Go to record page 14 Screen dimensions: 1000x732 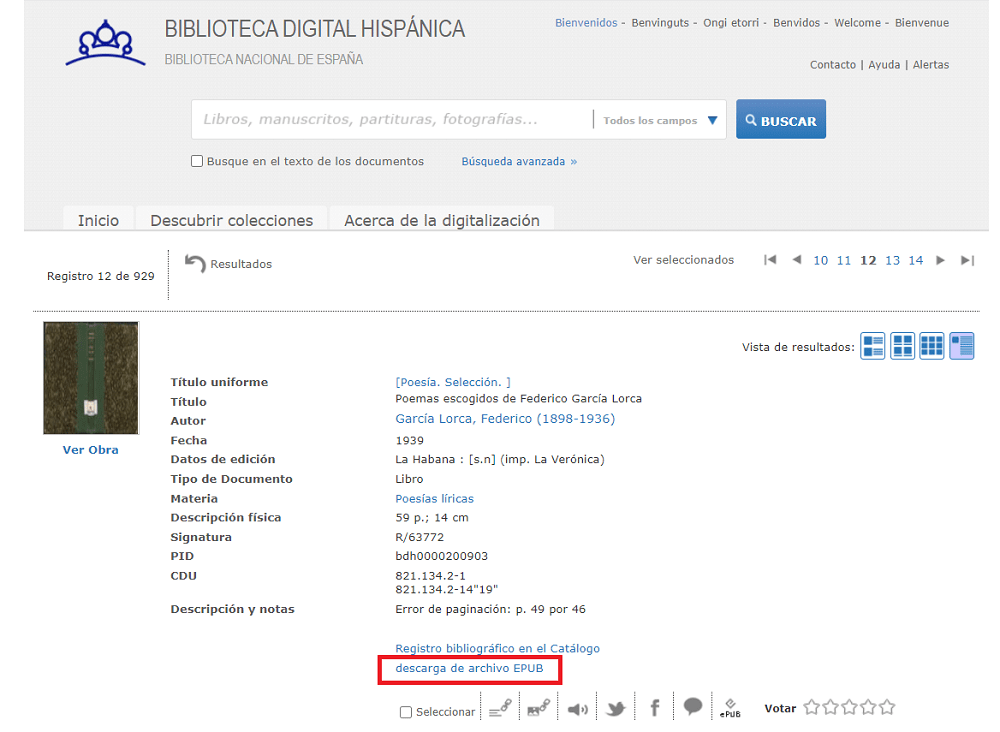(916, 260)
